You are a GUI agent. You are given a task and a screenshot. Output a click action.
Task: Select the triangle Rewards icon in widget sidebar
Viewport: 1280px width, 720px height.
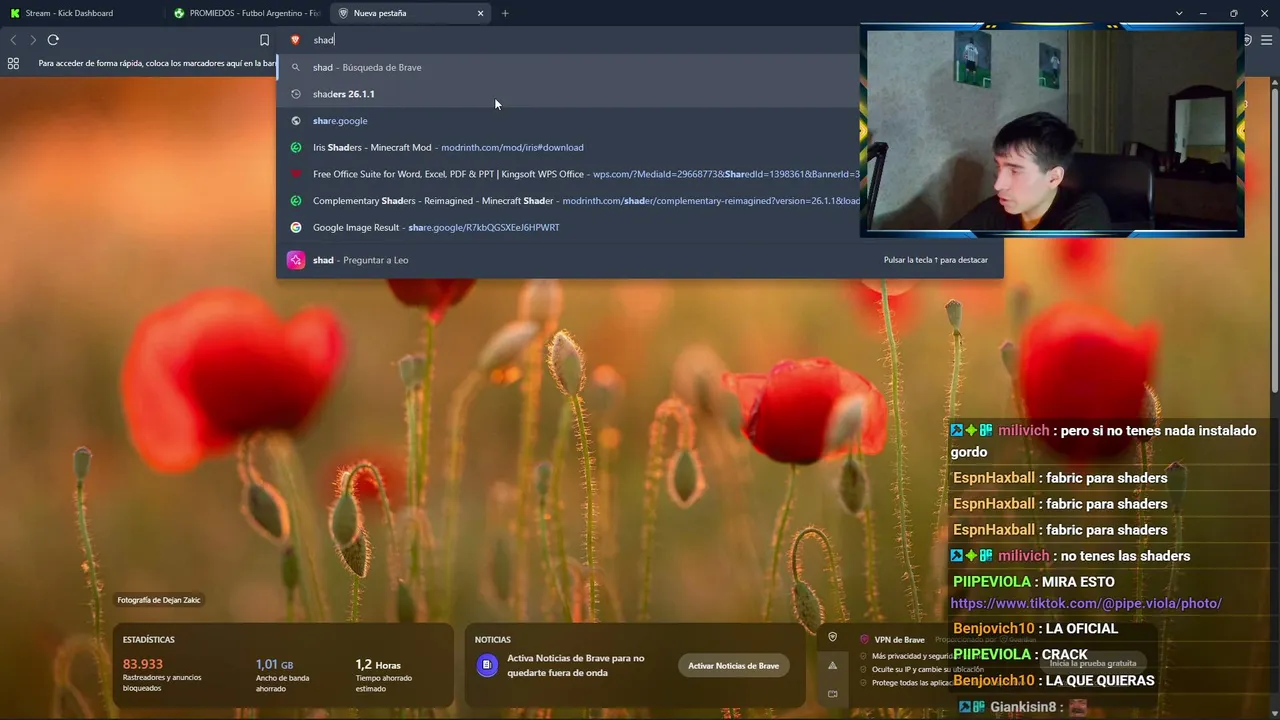[832, 665]
